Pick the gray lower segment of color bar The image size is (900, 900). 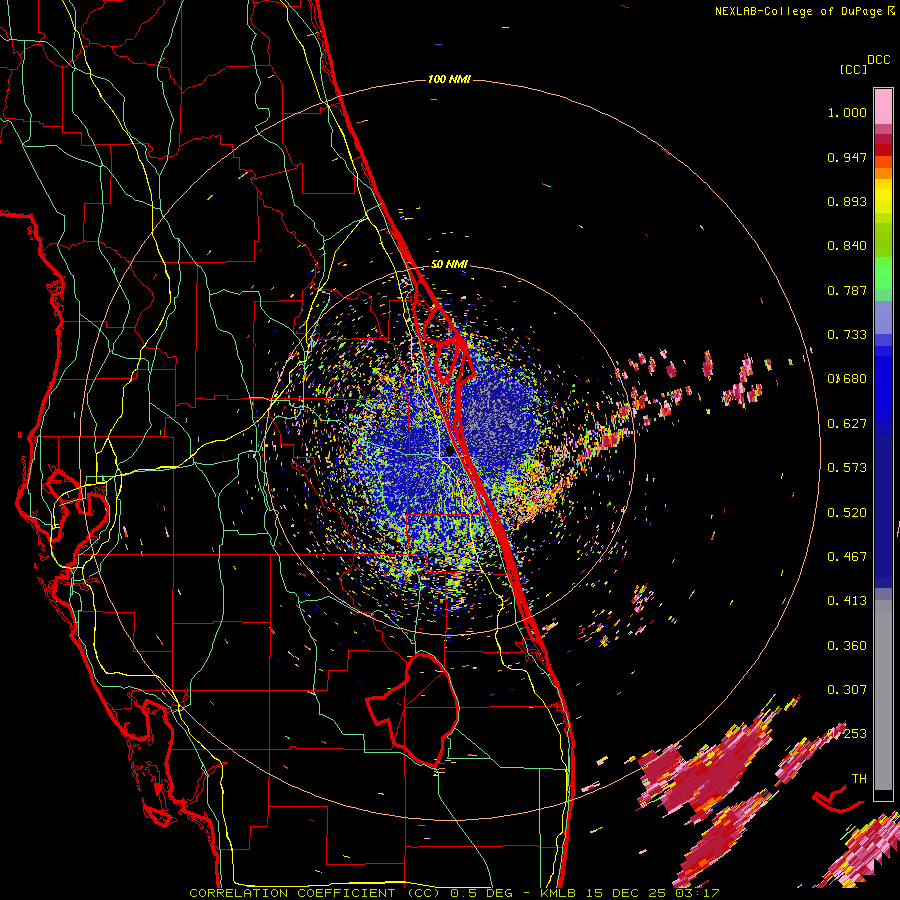(x=883, y=695)
